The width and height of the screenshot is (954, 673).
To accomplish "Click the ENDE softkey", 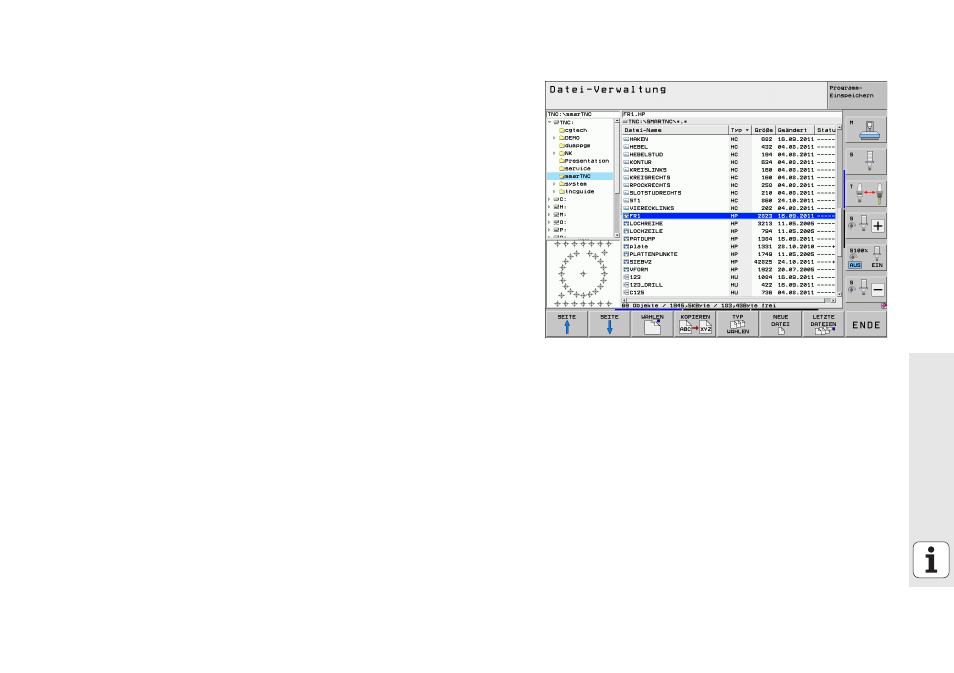I will click(866, 324).
